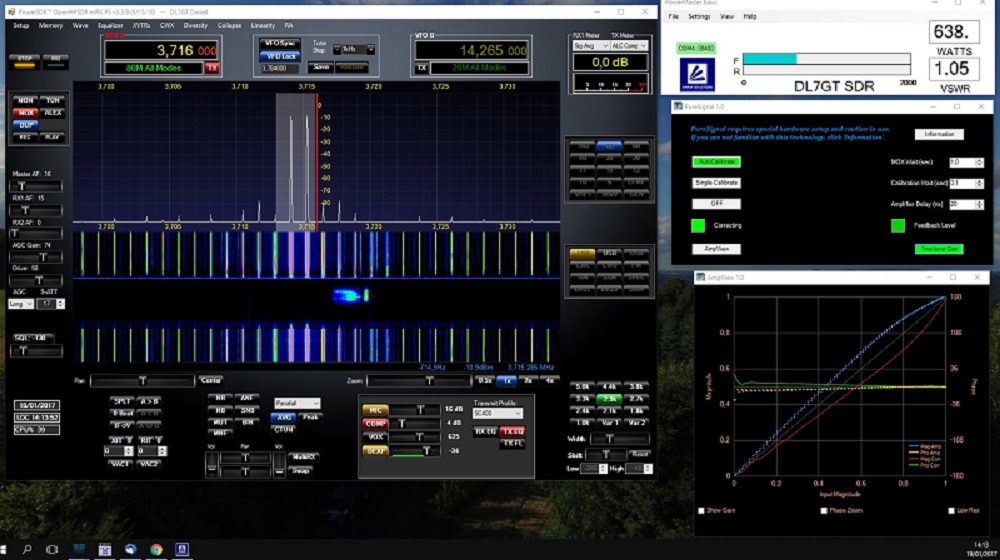Open the Memory menu
The image size is (1000, 560).
tap(50, 26)
